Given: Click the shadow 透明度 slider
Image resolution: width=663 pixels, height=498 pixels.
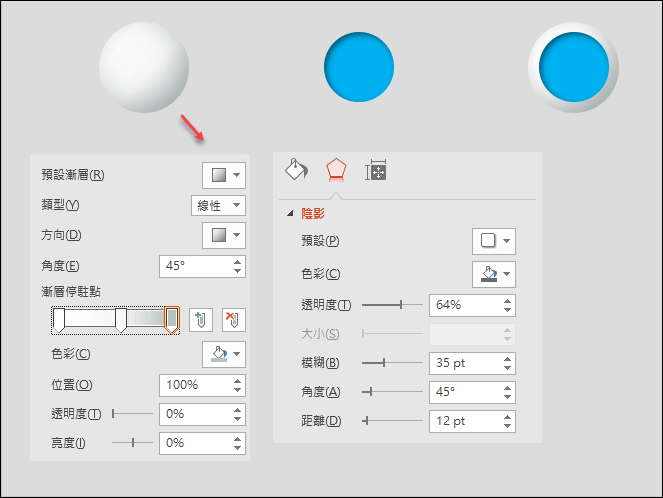Looking at the screenshot, I should (392, 304).
